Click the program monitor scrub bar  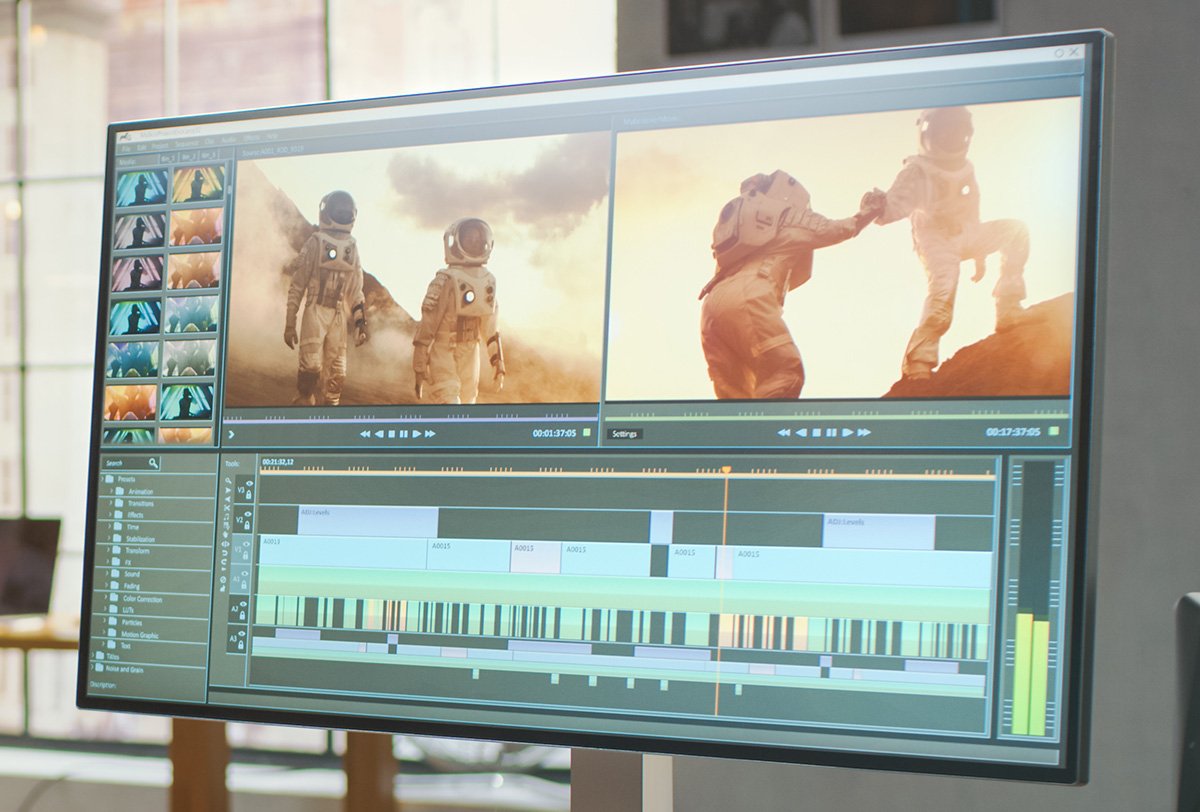pos(836,415)
